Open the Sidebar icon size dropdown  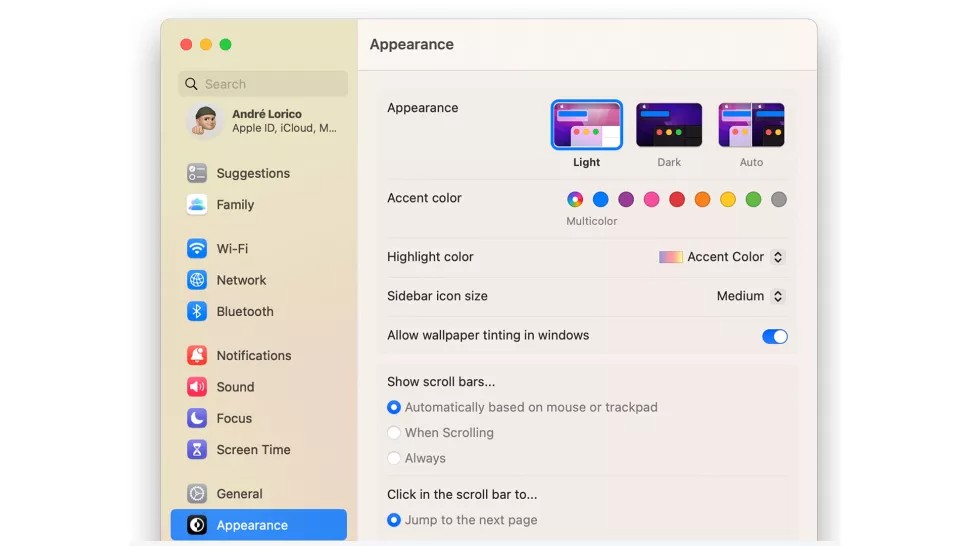750,296
